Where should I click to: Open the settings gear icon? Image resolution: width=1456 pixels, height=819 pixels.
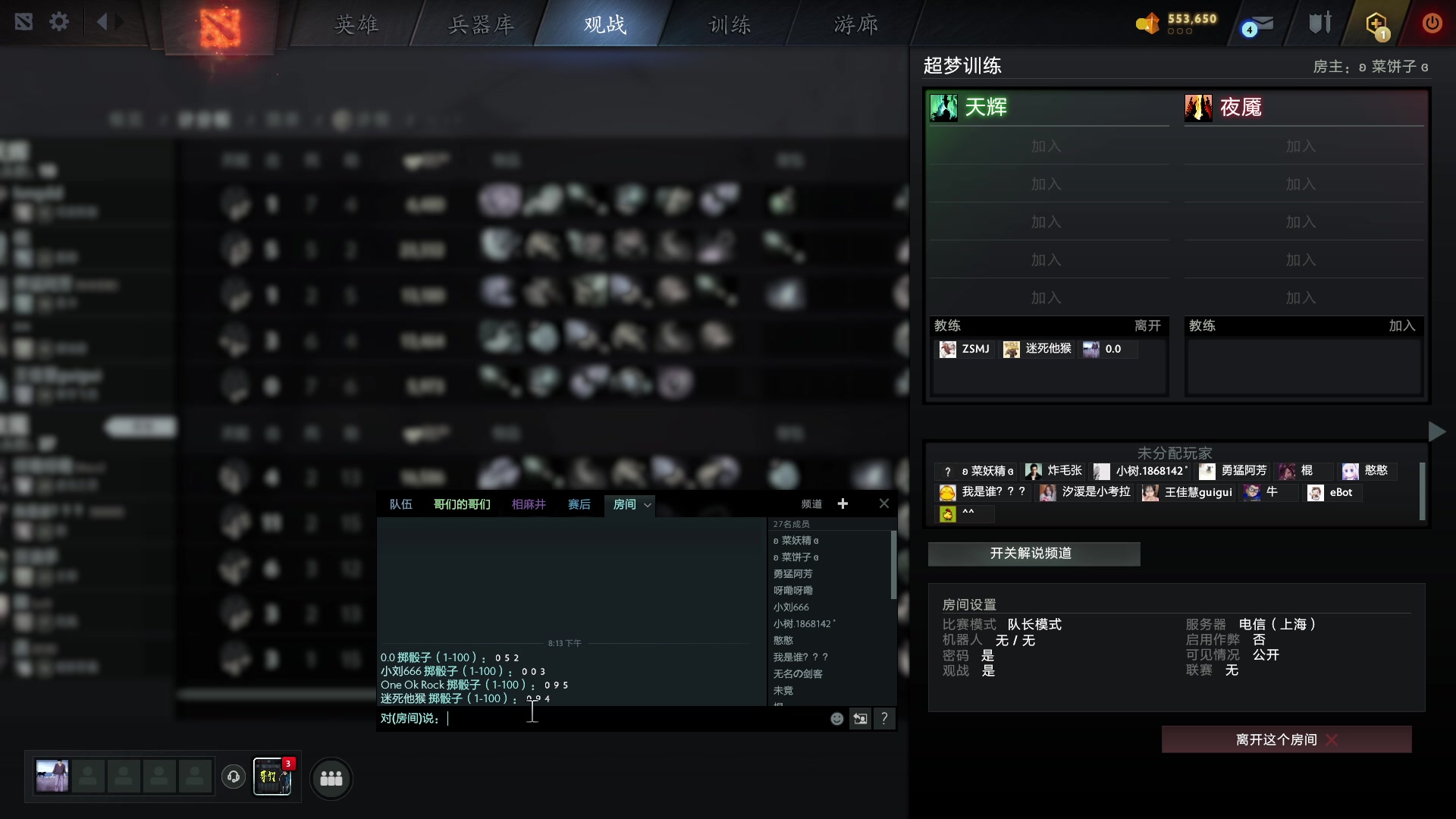59,22
